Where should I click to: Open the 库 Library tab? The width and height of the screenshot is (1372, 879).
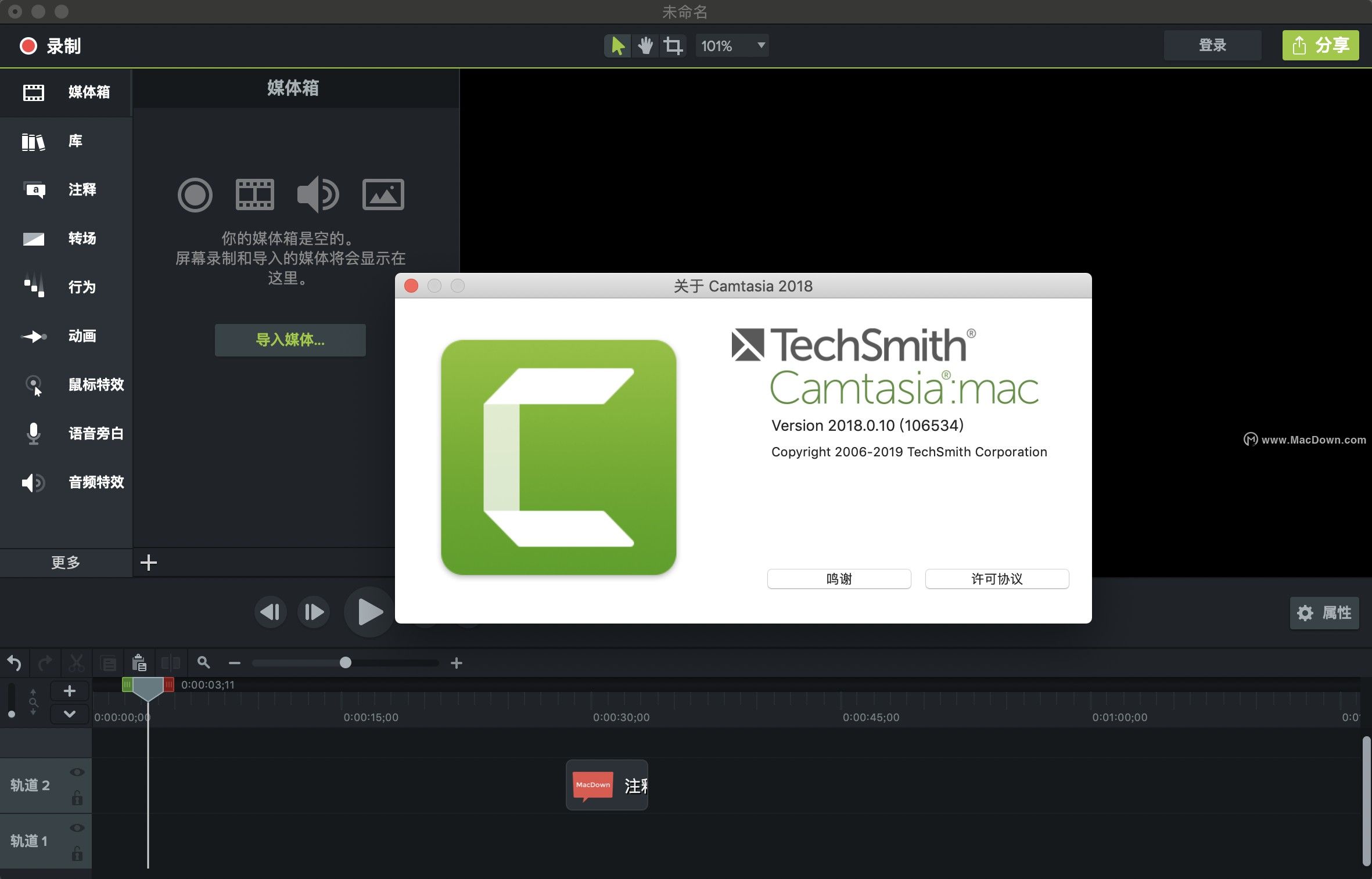click(x=66, y=141)
